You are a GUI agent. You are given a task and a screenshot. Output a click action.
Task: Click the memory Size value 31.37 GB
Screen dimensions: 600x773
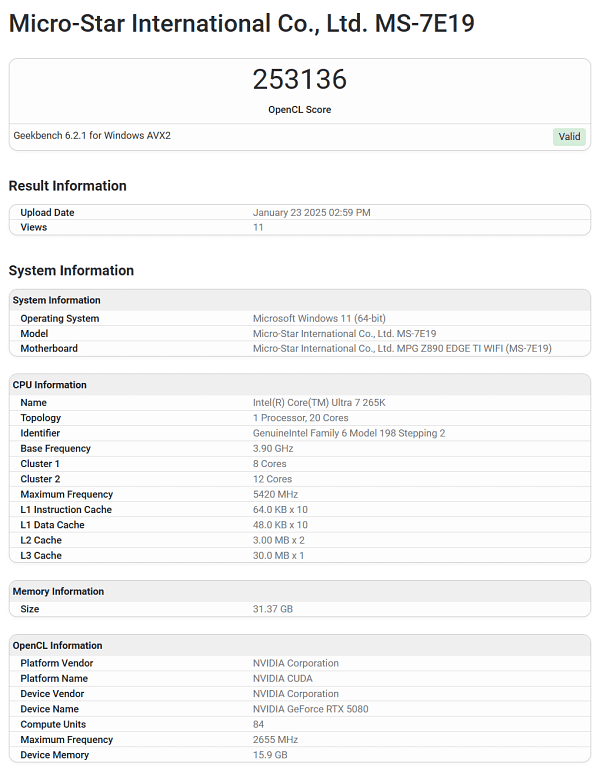pyautogui.click(x=273, y=609)
